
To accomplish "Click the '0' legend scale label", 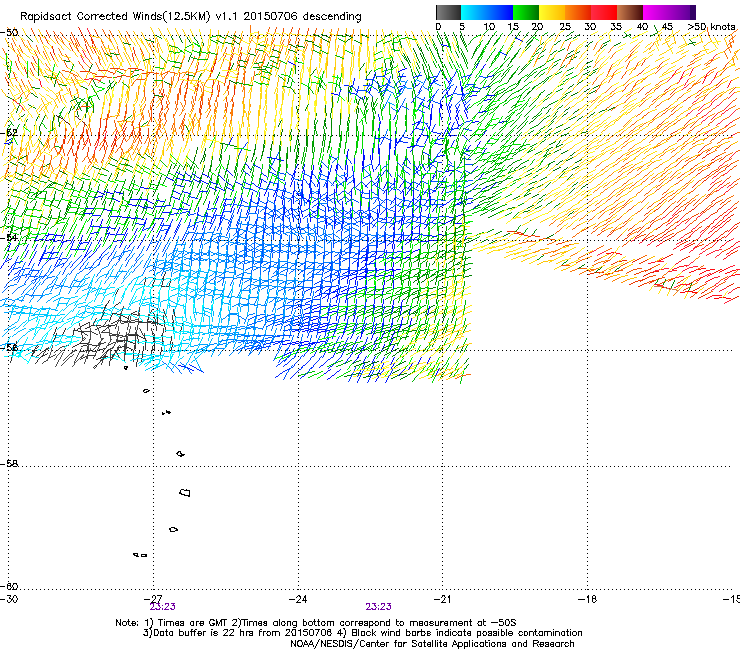I will [438, 27].
